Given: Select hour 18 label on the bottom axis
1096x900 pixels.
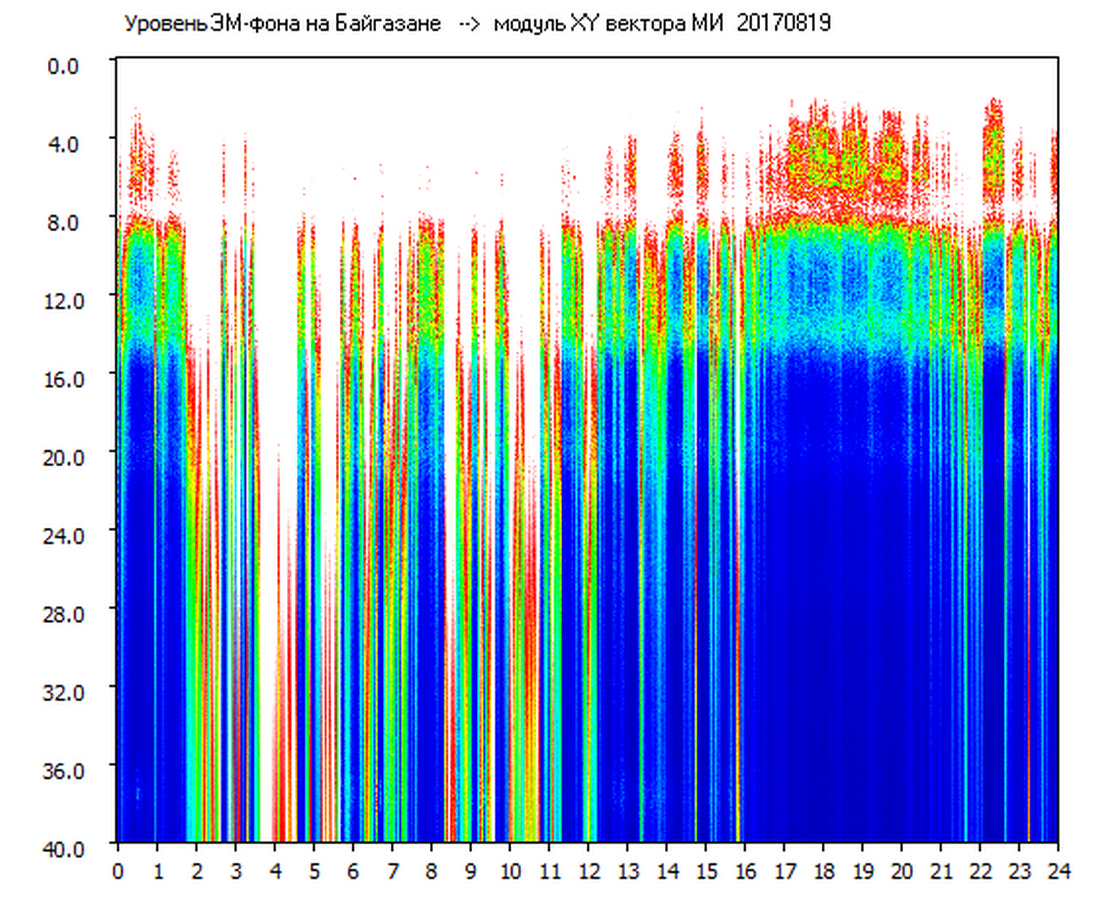Looking at the screenshot, I should [x=824, y=871].
